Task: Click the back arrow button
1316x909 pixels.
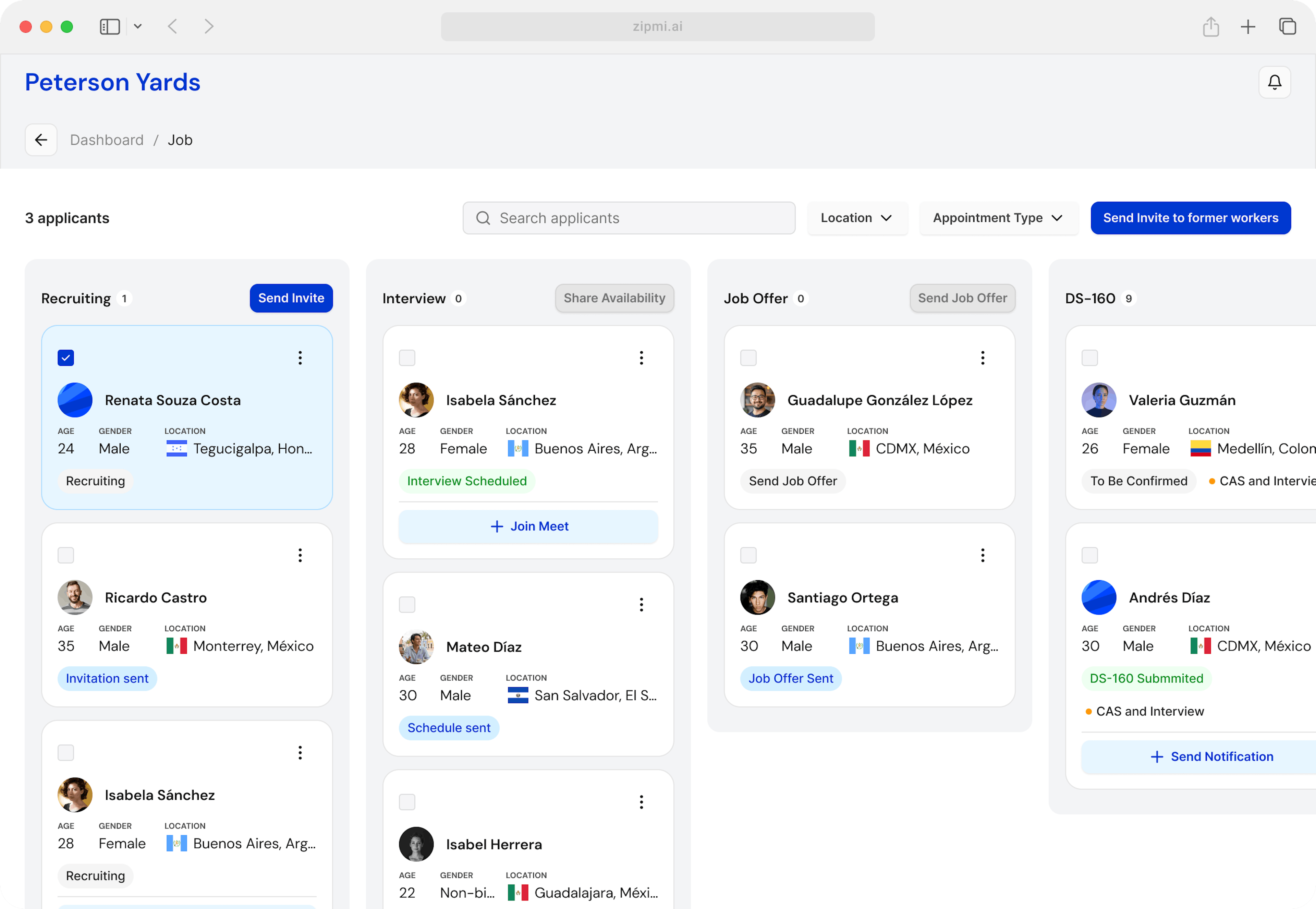Action: click(x=41, y=140)
